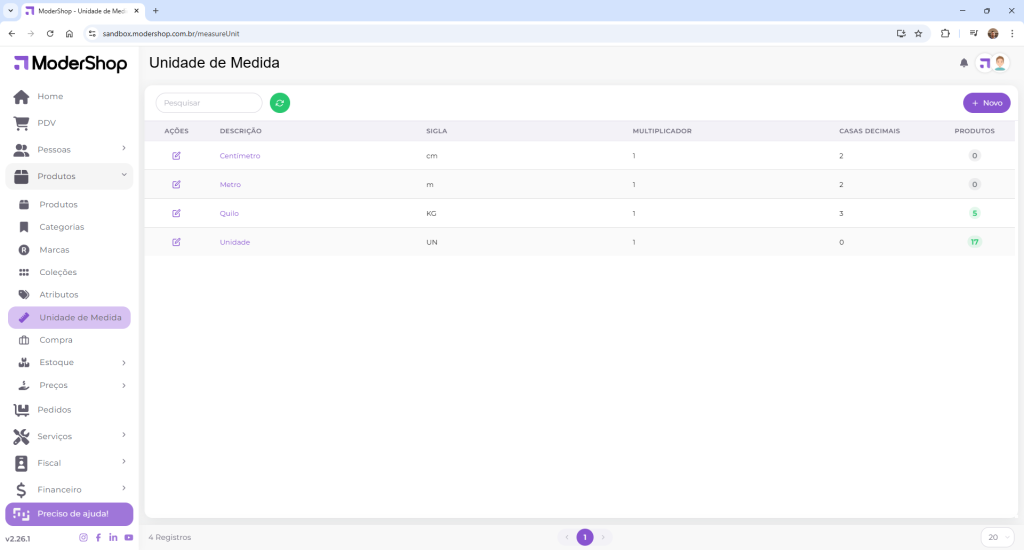Click the green refresh icon button
This screenshot has height=550, width=1024.
tap(280, 103)
